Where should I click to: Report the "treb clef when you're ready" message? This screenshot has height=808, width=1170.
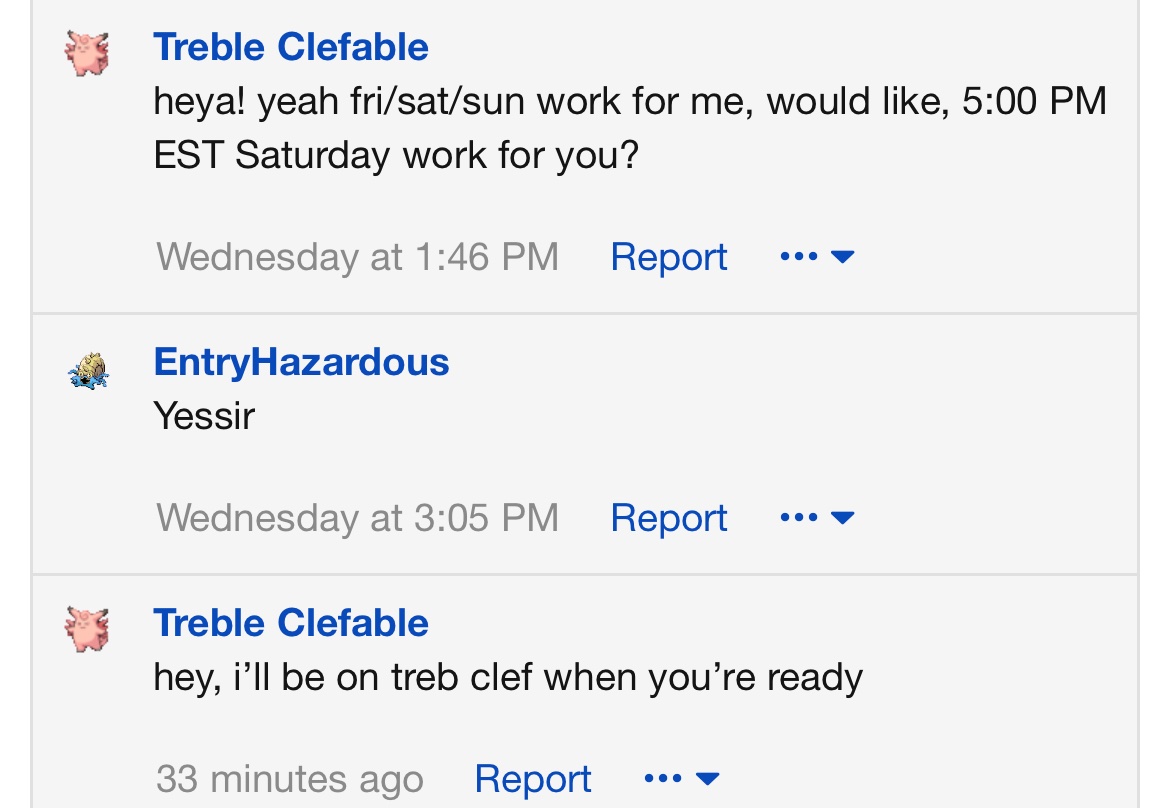(533, 779)
